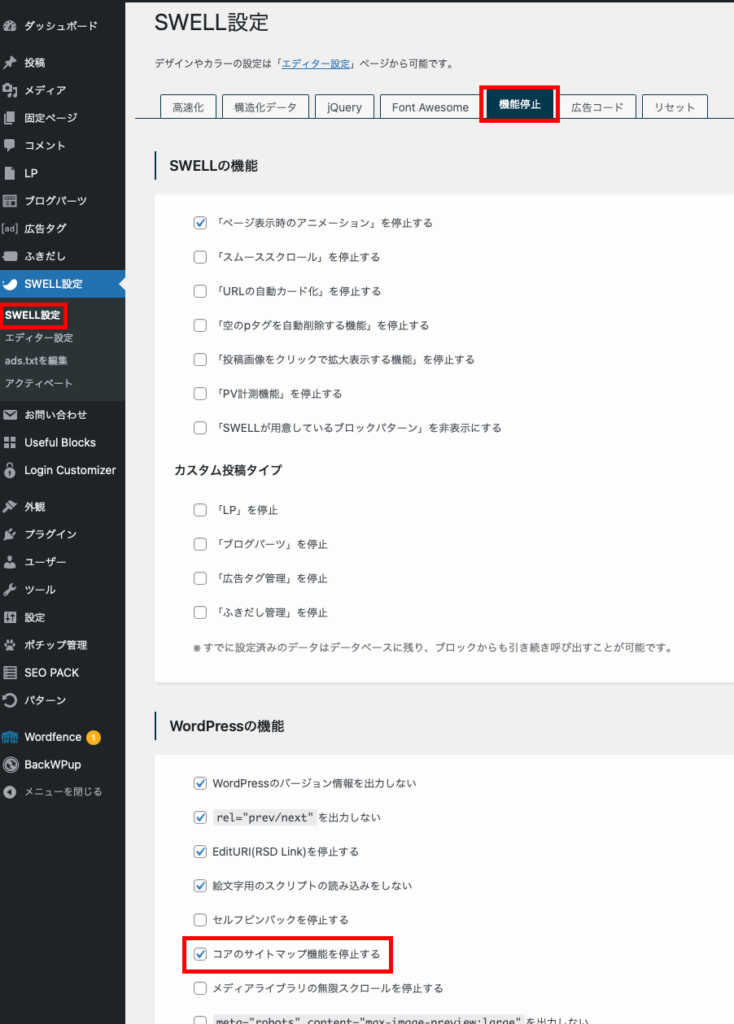This screenshot has height=1024, width=734.
Task: Click the media icon beside メディア
Action: tap(10, 90)
